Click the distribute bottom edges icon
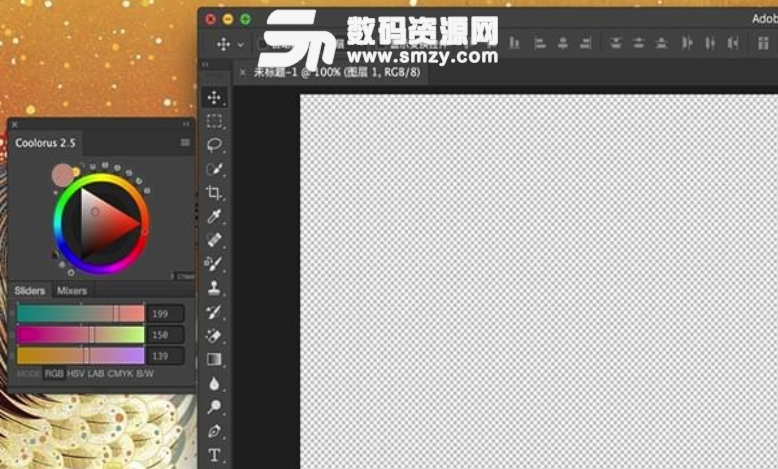This screenshot has height=469, width=778. [661, 43]
